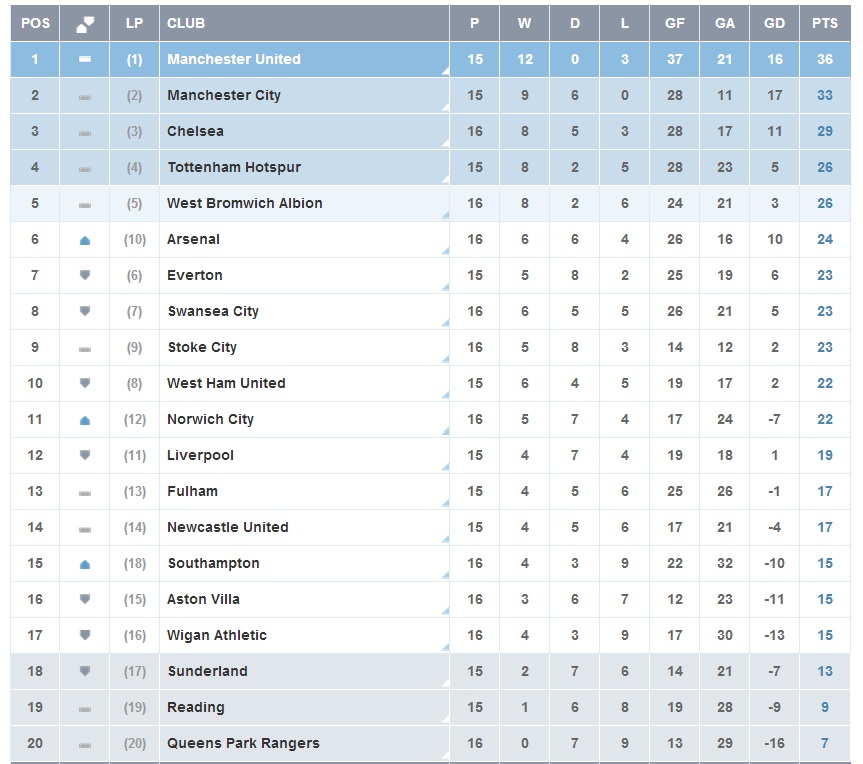Click Aston Villa's down-arrow movement icon
Viewport: 863px width, 764px height.
(x=85, y=599)
